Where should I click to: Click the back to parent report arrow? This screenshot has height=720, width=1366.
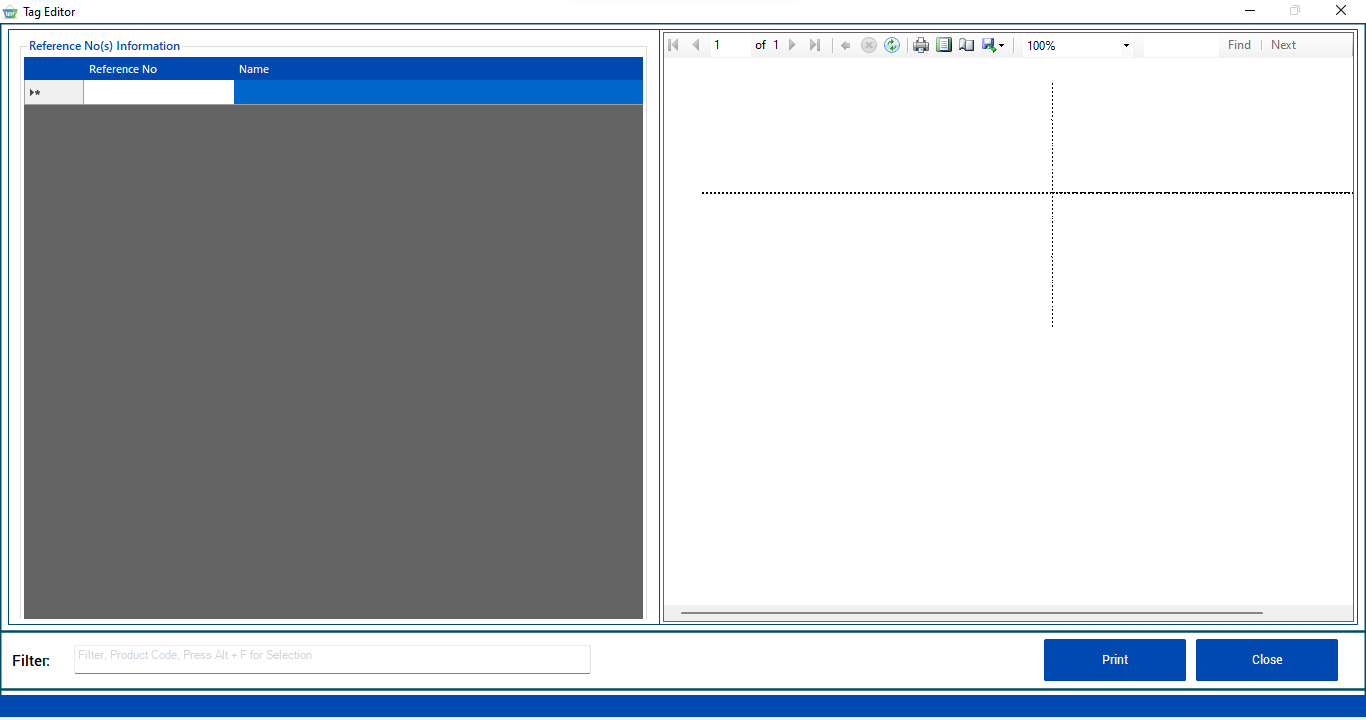[x=846, y=45]
